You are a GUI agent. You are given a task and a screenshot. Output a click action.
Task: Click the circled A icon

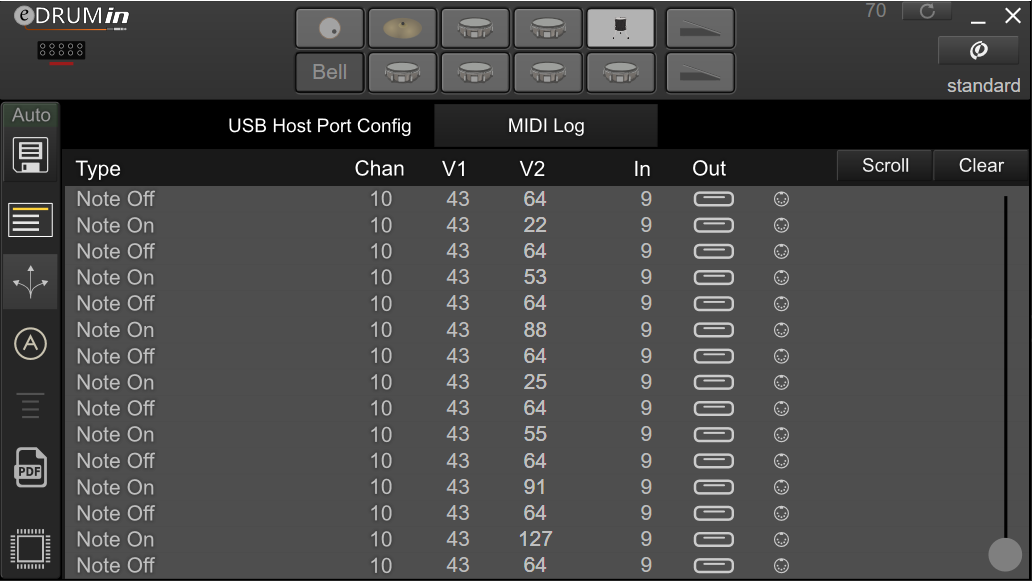[30, 343]
